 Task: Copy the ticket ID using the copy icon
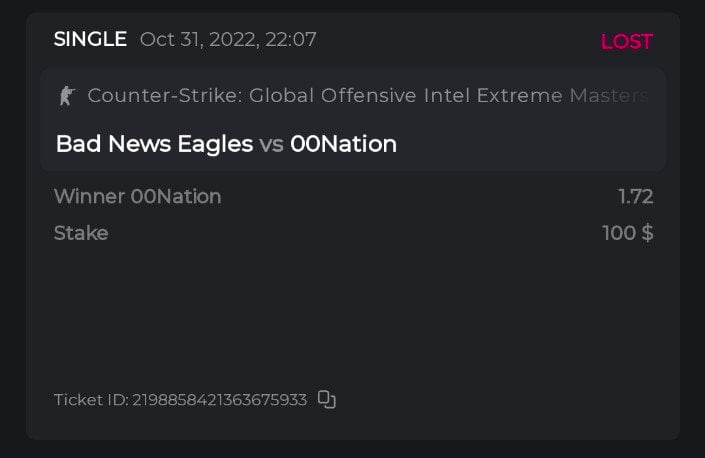[327, 400]
